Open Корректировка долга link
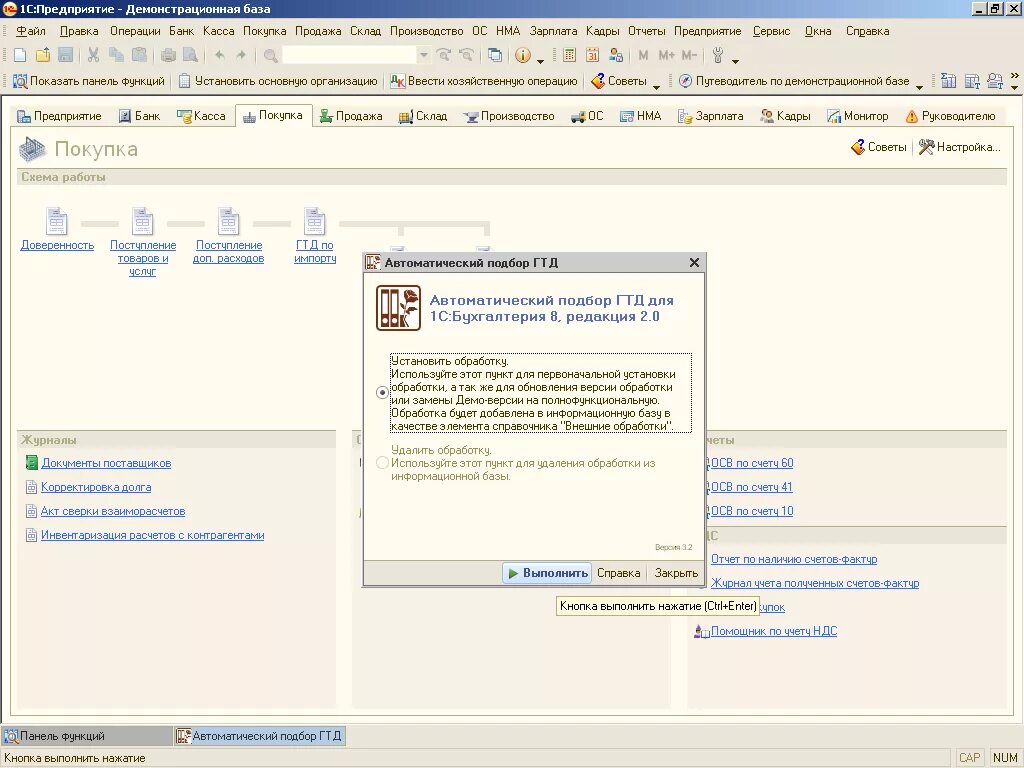This screenshot has width=1024, height=768. click(x=96, y=487)
